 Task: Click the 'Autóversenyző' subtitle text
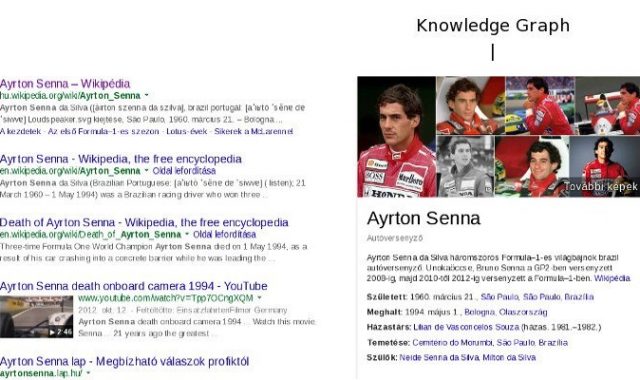pyautogui.click(x=395, y=238)
